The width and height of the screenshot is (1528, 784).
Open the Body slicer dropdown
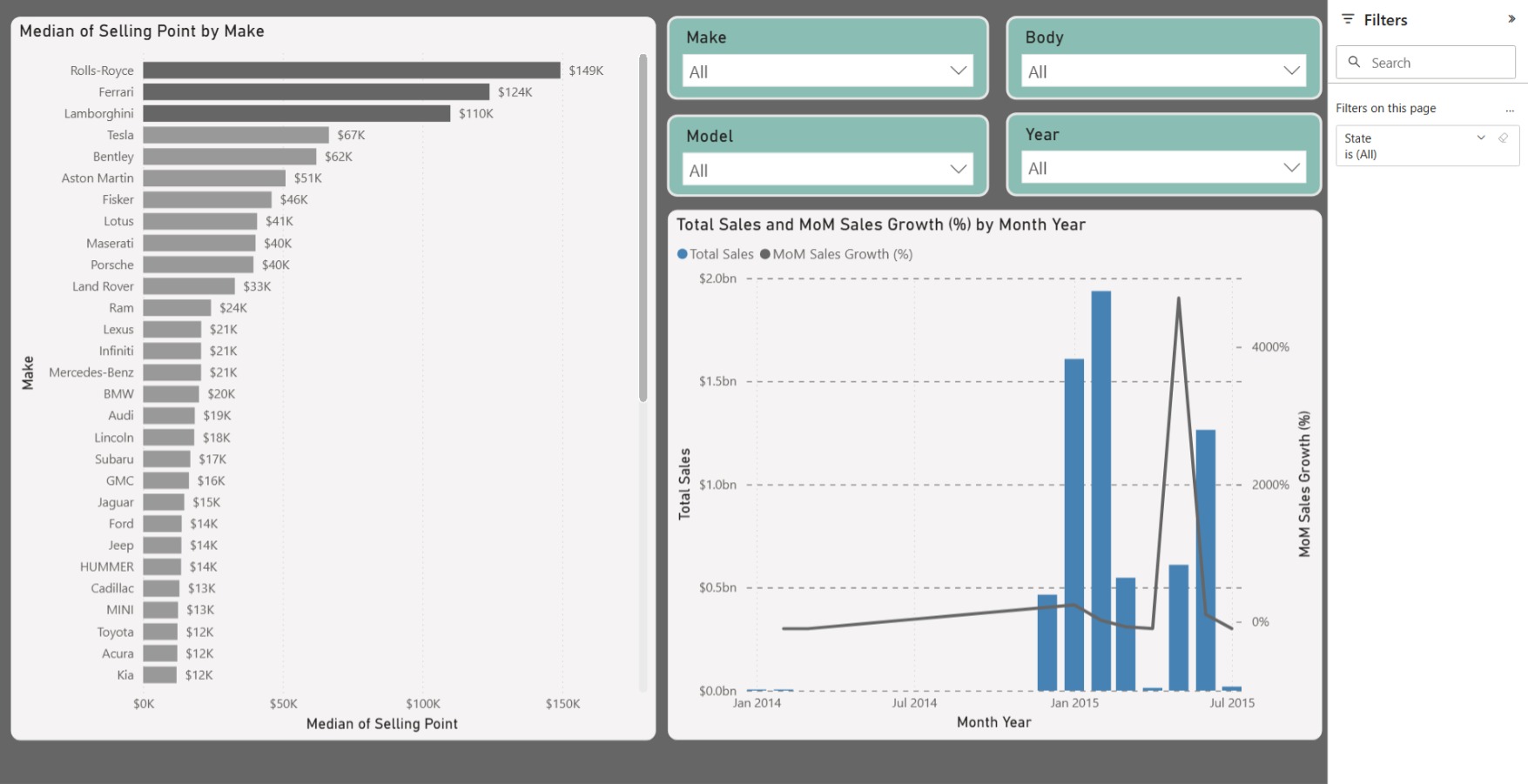(x=1163, y=71)
